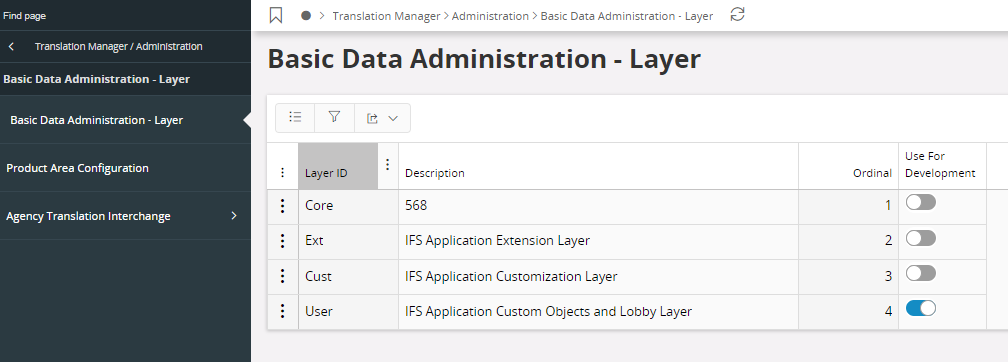Viewport: 1008px width, 362px height.
Task: Click Translation Manager breadcrumb link
Action: [386, 16]
